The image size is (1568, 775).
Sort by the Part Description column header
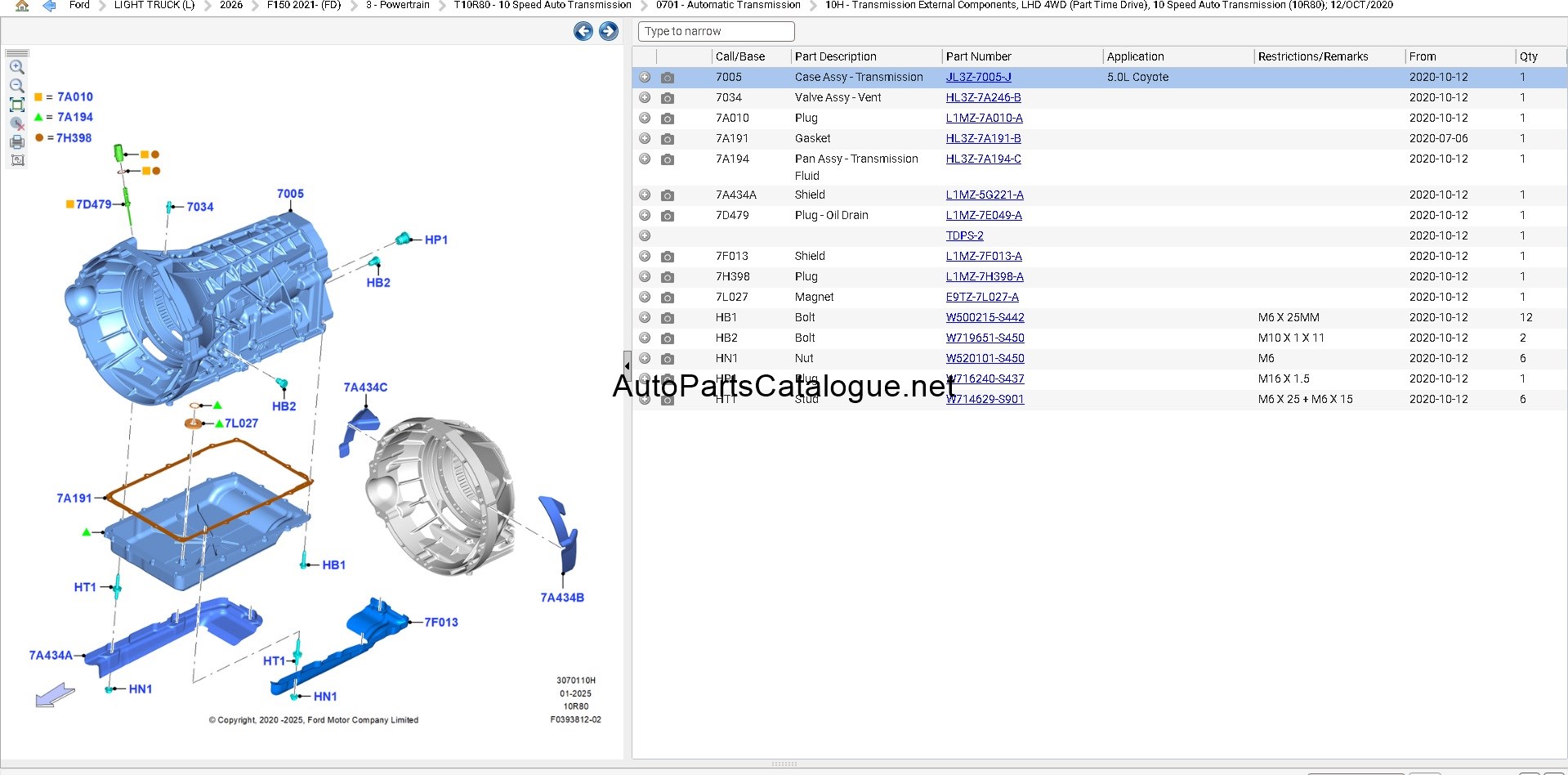pos(835,56)
